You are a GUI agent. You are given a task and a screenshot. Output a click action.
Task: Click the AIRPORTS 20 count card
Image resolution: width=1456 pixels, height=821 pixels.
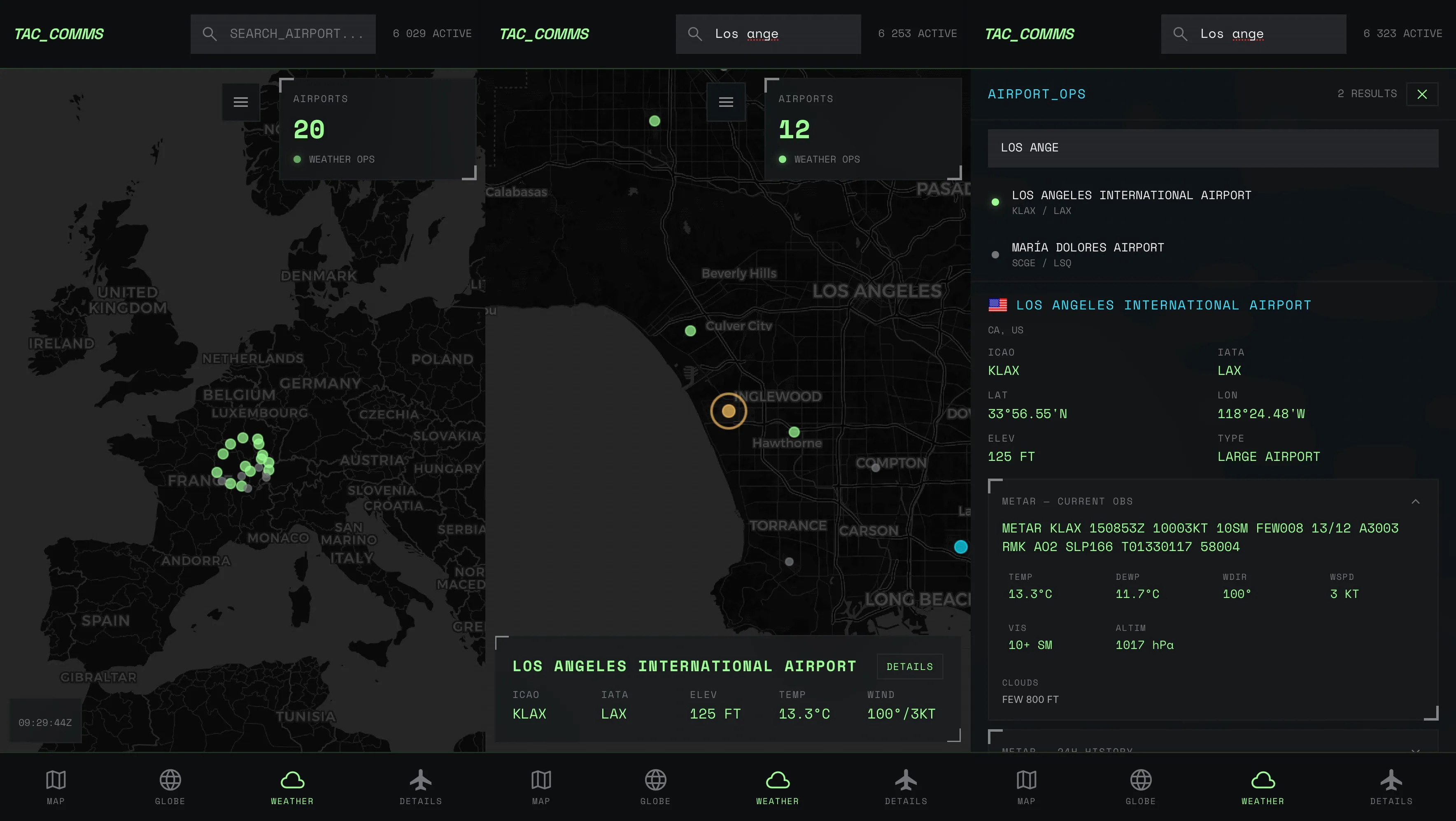pos(377,129)
